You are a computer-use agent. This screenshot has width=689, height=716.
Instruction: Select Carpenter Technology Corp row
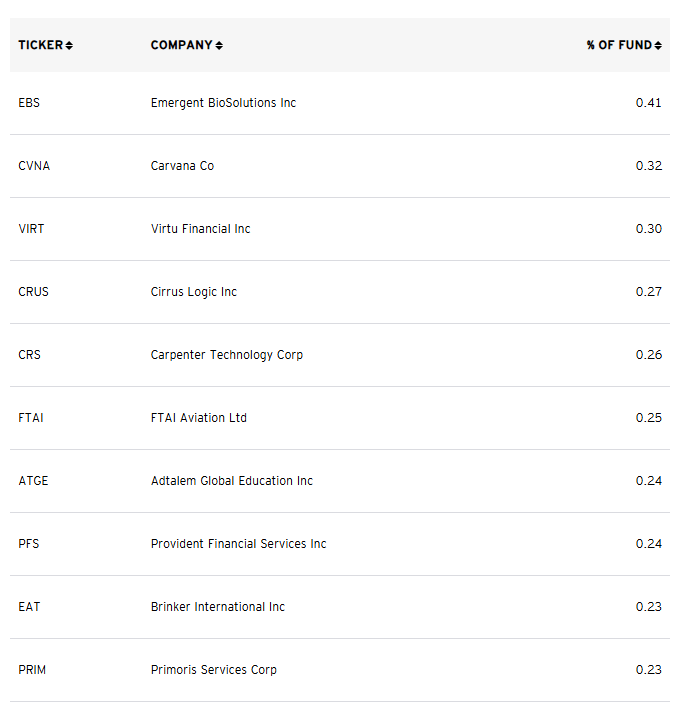pyautogui.click(x=340, y=355)
